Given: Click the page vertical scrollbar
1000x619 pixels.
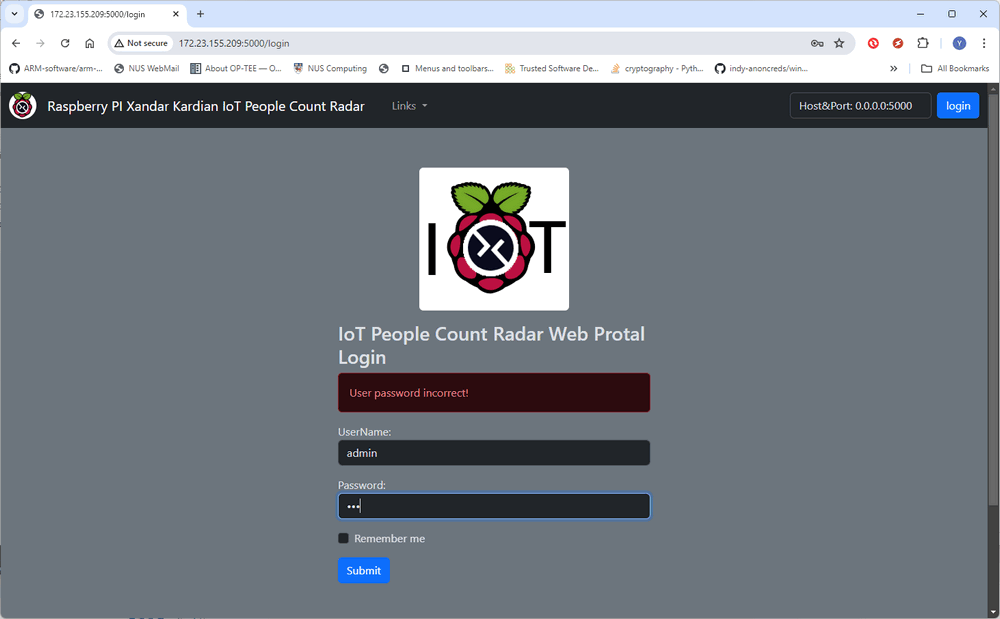Looking at the screenshot, I should [993, 300].
